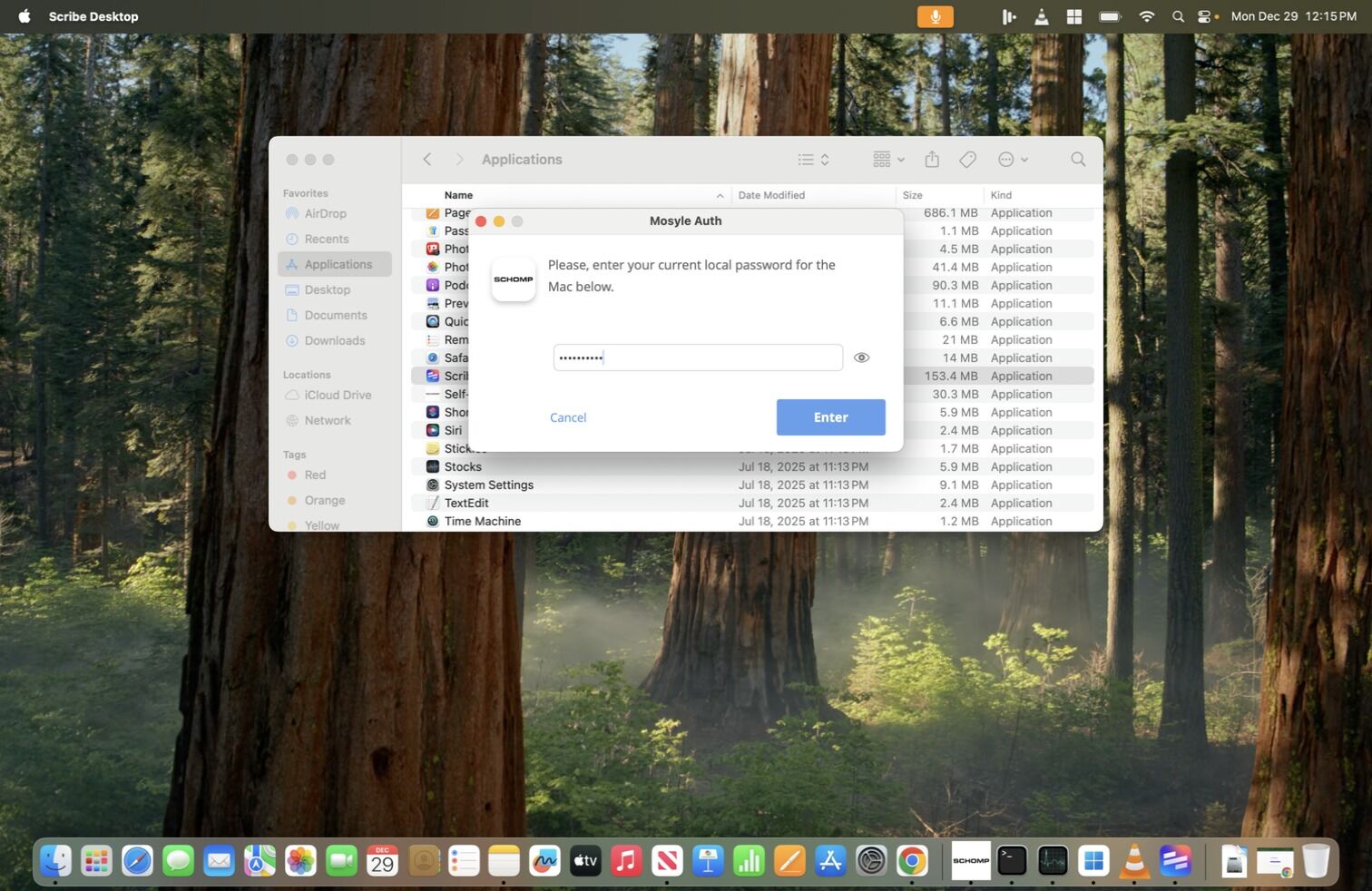
Task: Click the Enter button in Mosyle Auth
Action: tap(830, 417)
